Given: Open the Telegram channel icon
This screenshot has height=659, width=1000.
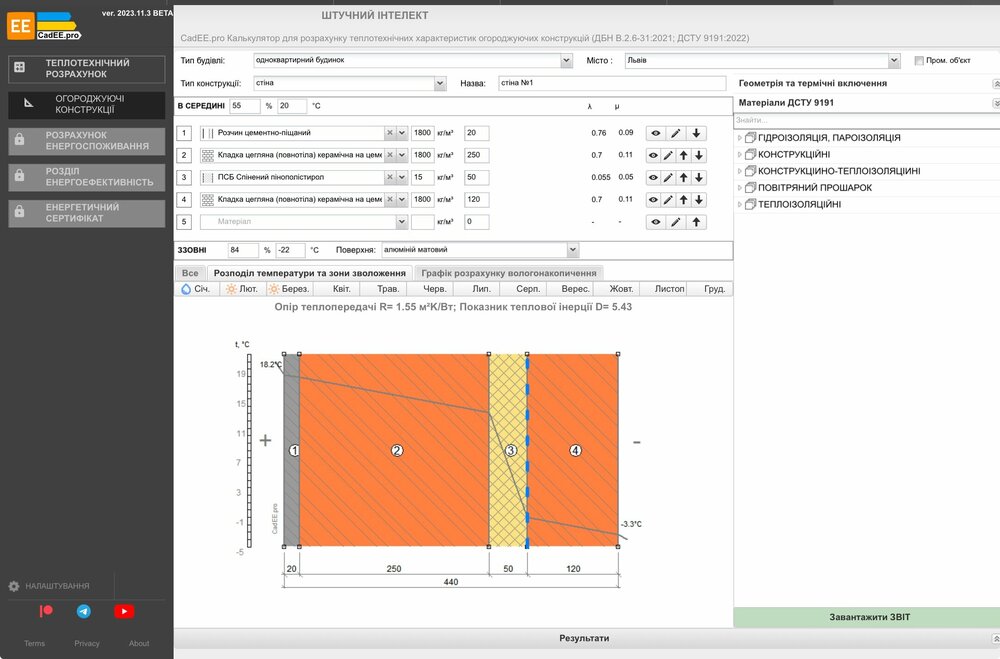Looking at the screenshot, I should pos(84,611).
